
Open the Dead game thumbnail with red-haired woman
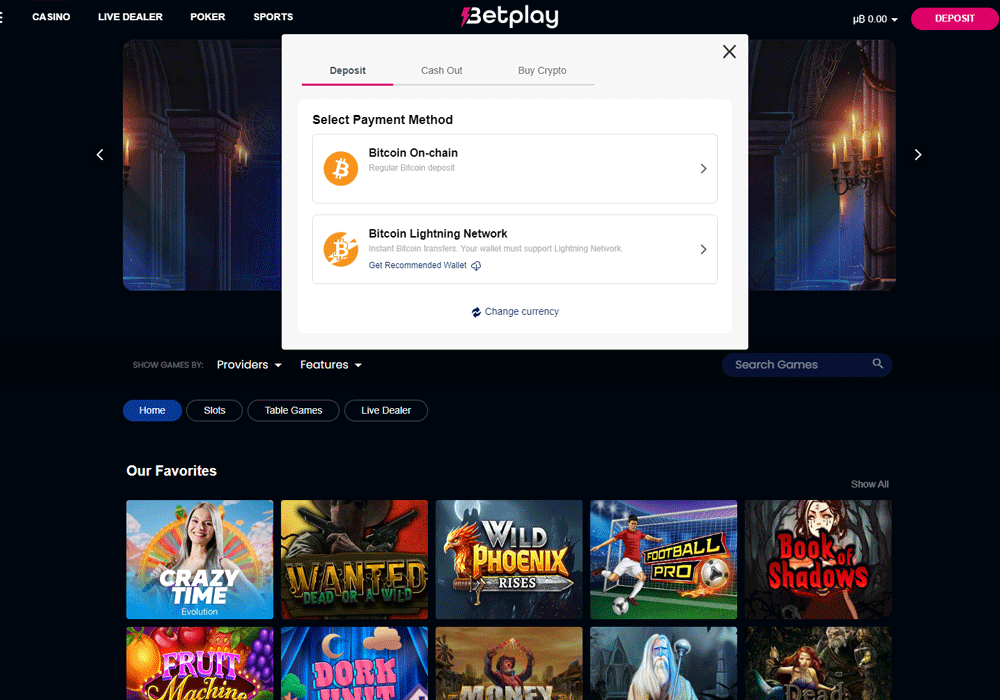click(x=818, y=663)
